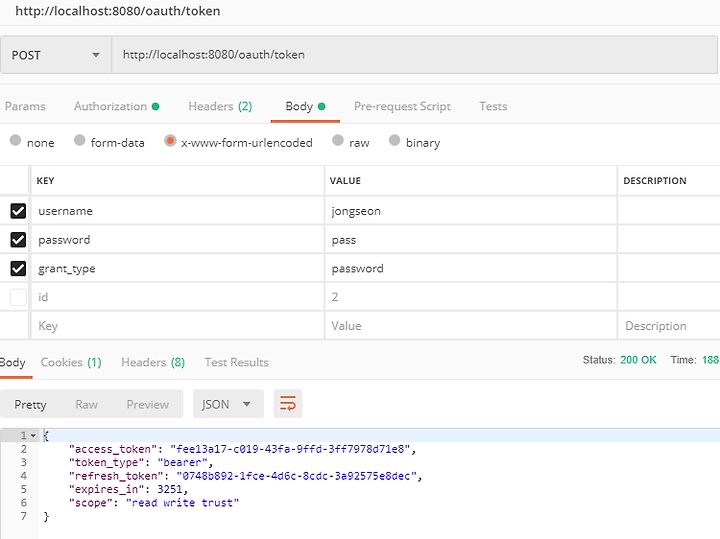Click the pass value cell
This screenshot has width=720, height=539.
click(x=471, y=240)
